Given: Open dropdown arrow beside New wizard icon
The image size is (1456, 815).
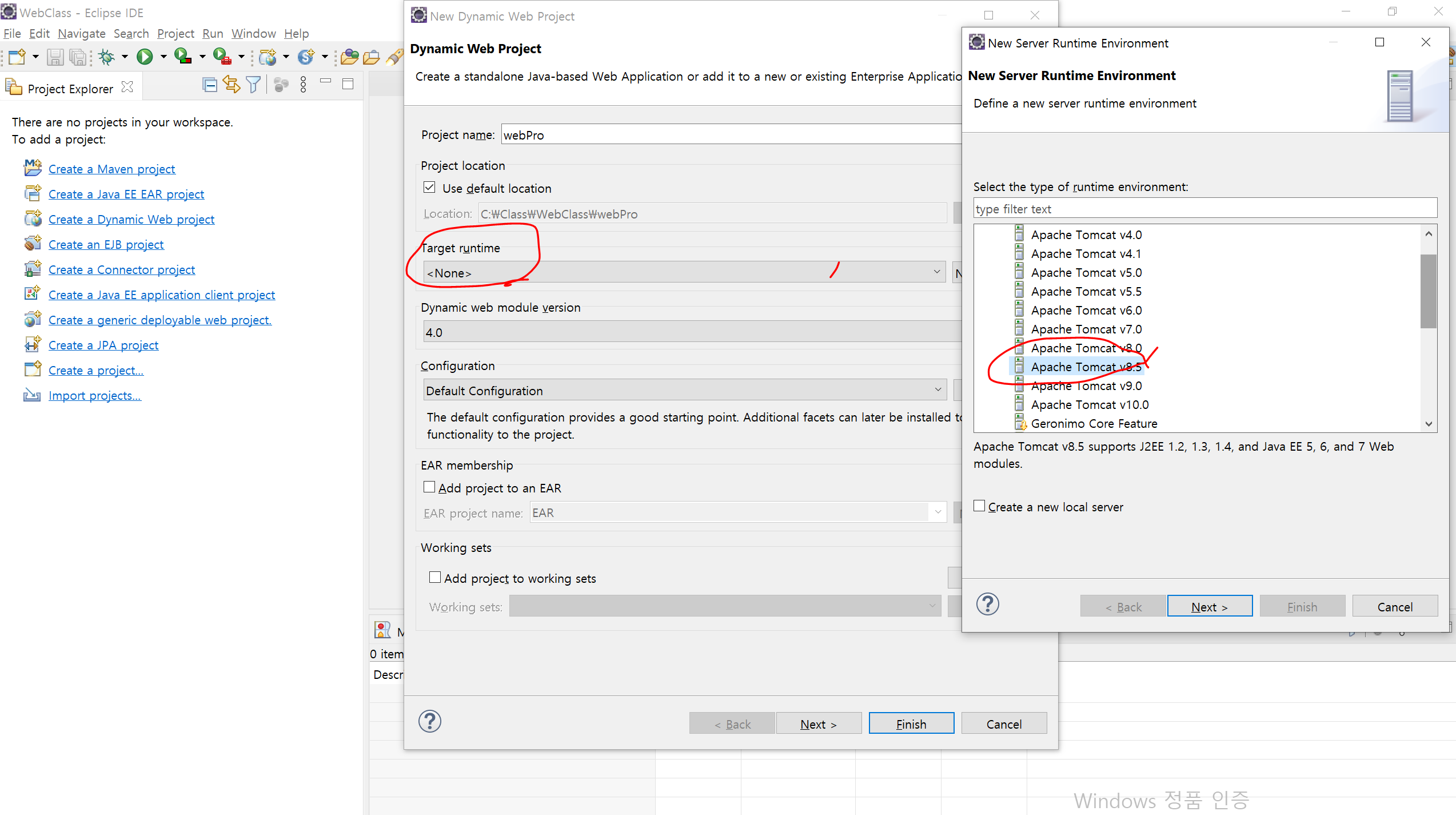Looking at the screenshot, I should pos(35,57).
